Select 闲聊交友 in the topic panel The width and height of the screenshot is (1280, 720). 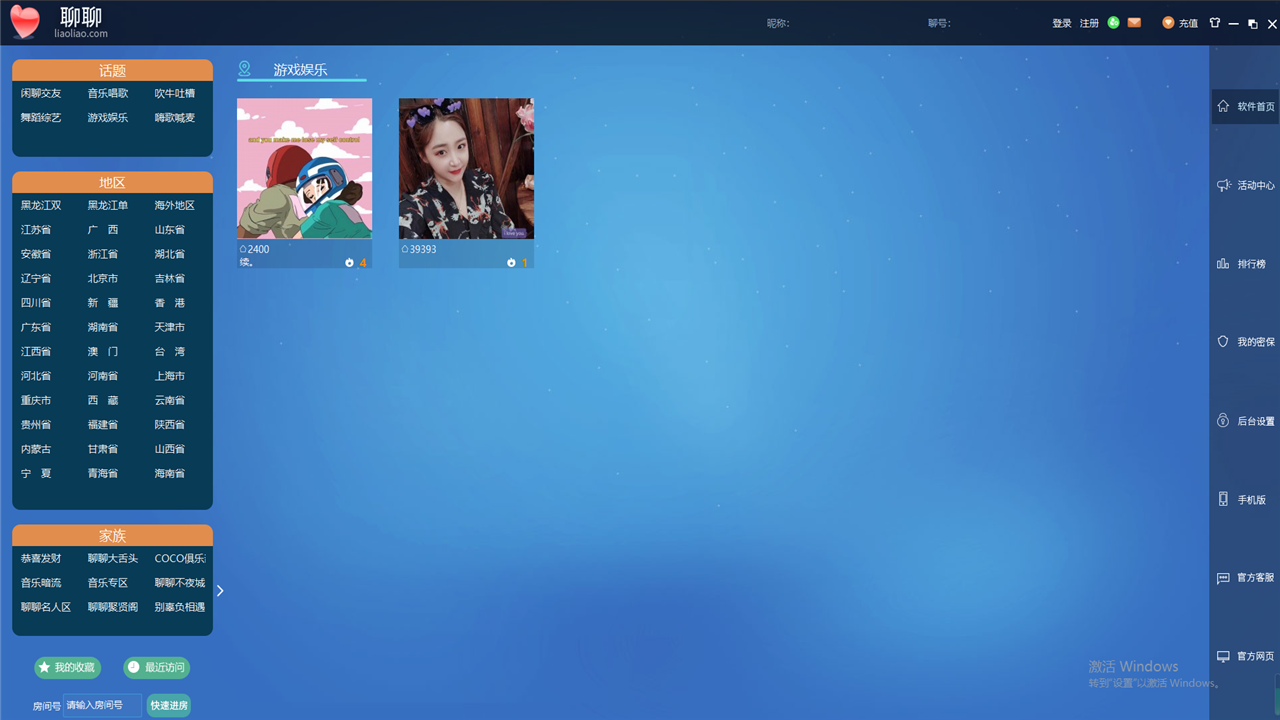click(x=41, y=94)
